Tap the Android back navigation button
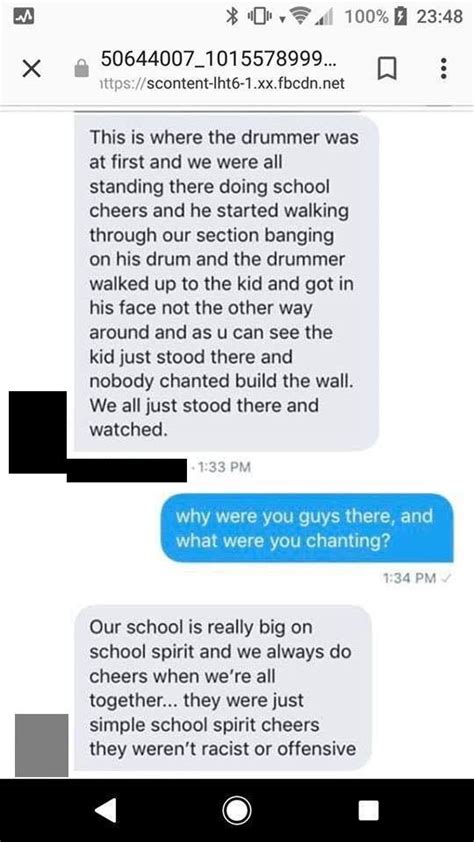Screen dimensions: 474x842 [x=106, y=810]
